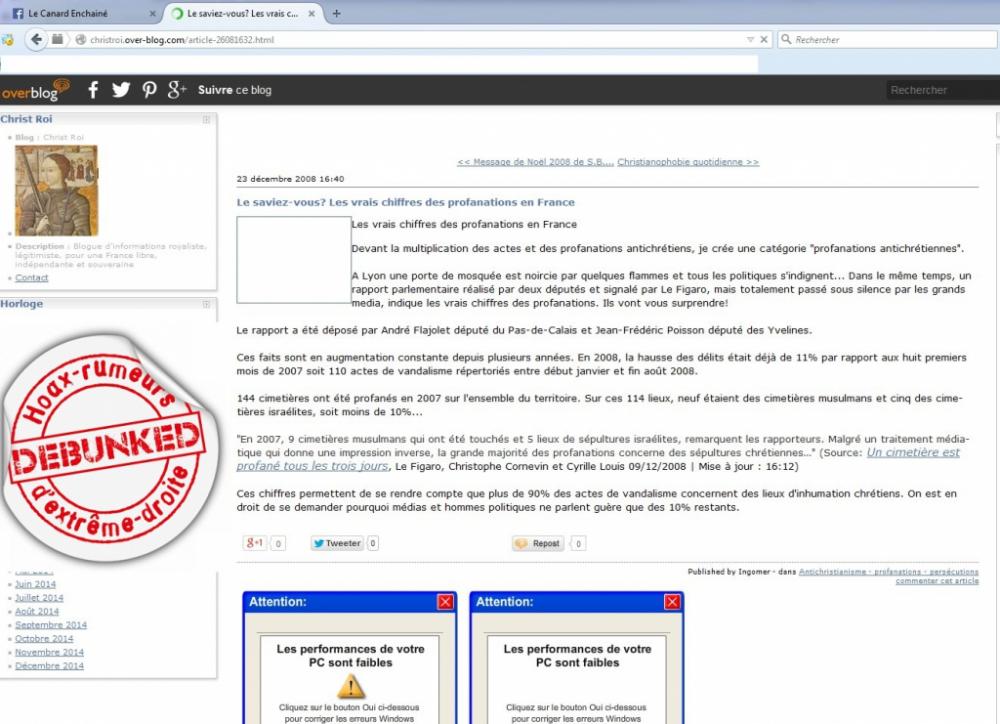
Task: Collapse the Horloge sidebar panel
Action: tap(206, 304)
